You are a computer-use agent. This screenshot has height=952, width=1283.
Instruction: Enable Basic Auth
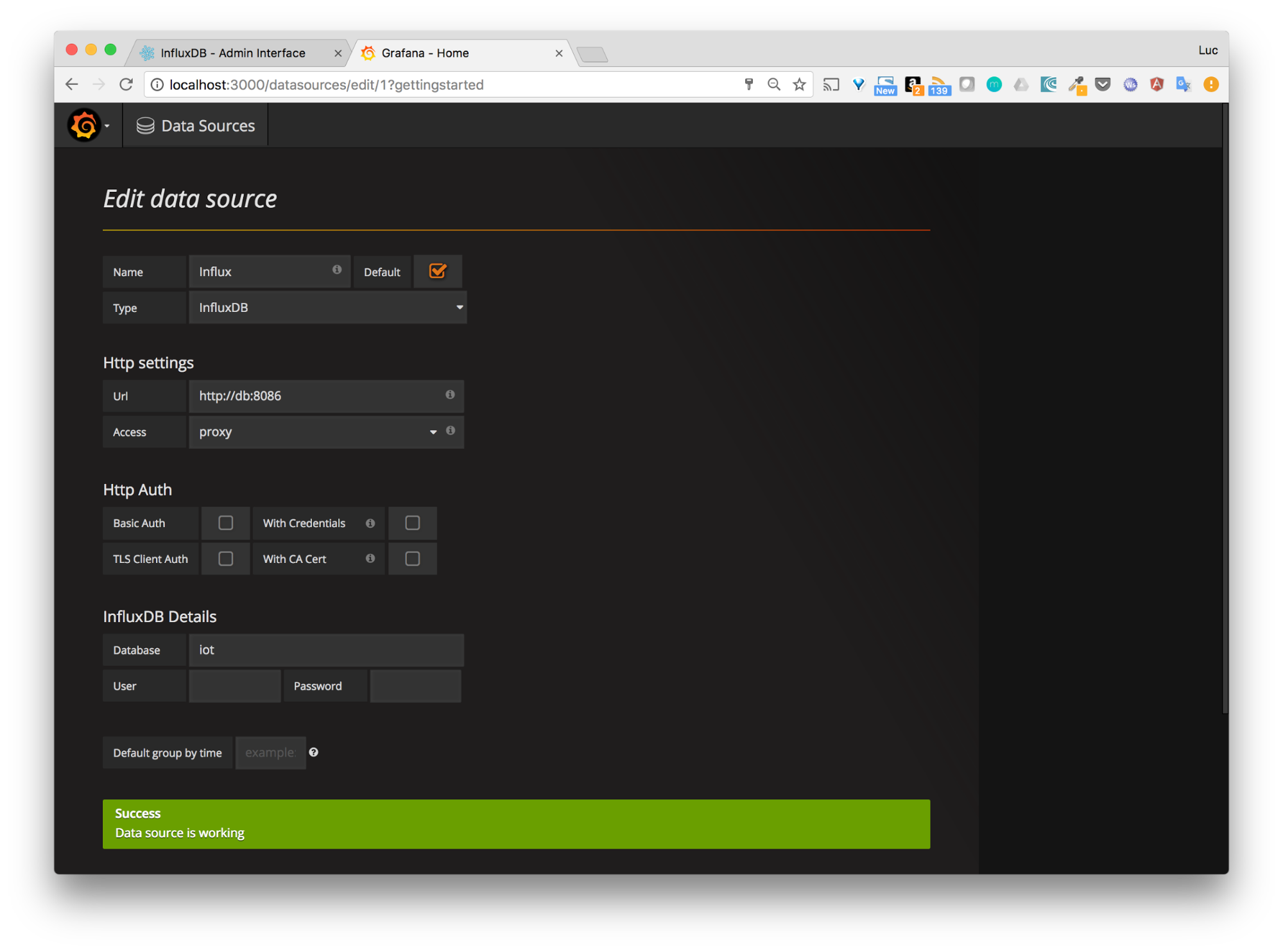pyautogui.click(x=225, y=523)
